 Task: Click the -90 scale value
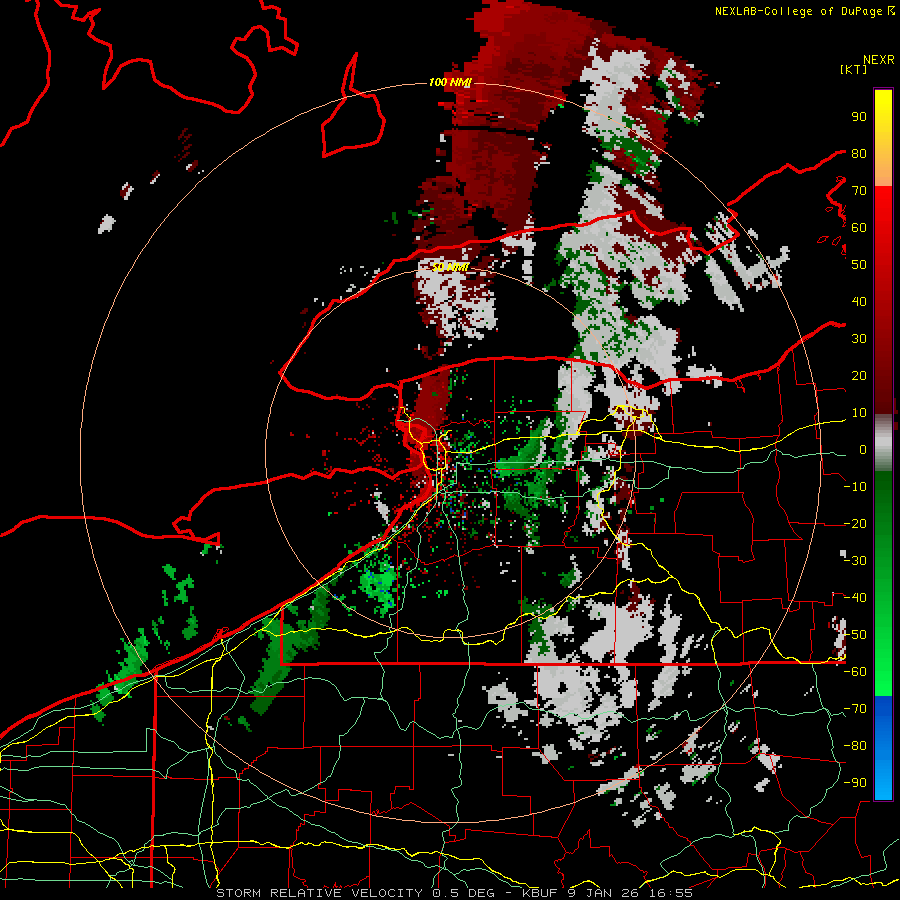856,783
